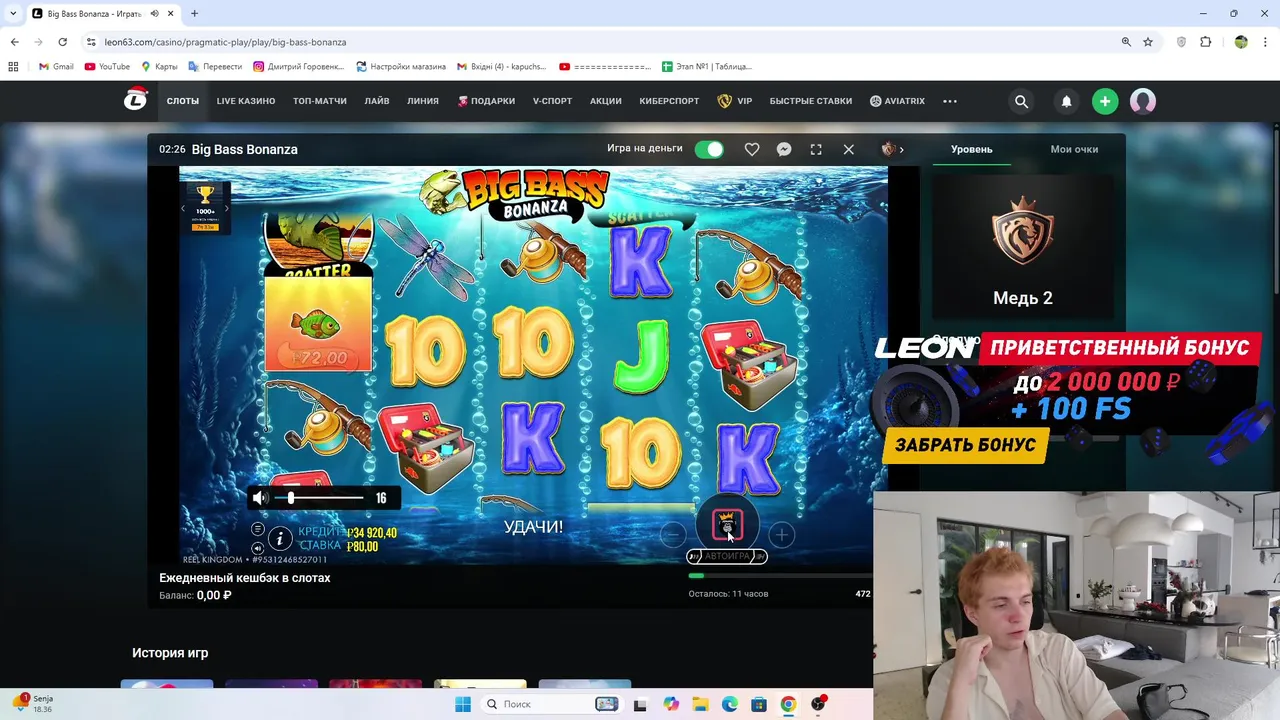The image size is (1280, 720).
Task: Open the user profile avatar
Action: [1143, 101]
